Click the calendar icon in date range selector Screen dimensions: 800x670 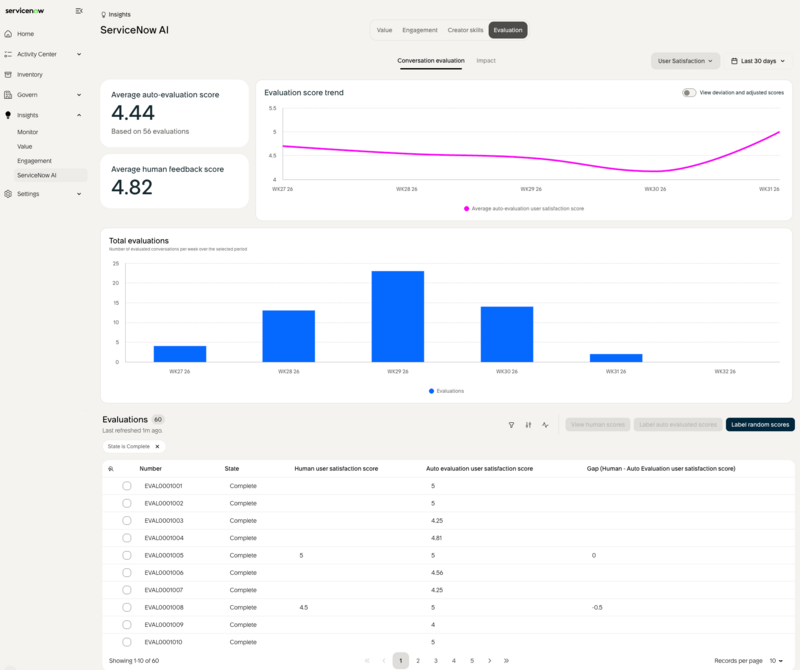(x=734, y=61)
